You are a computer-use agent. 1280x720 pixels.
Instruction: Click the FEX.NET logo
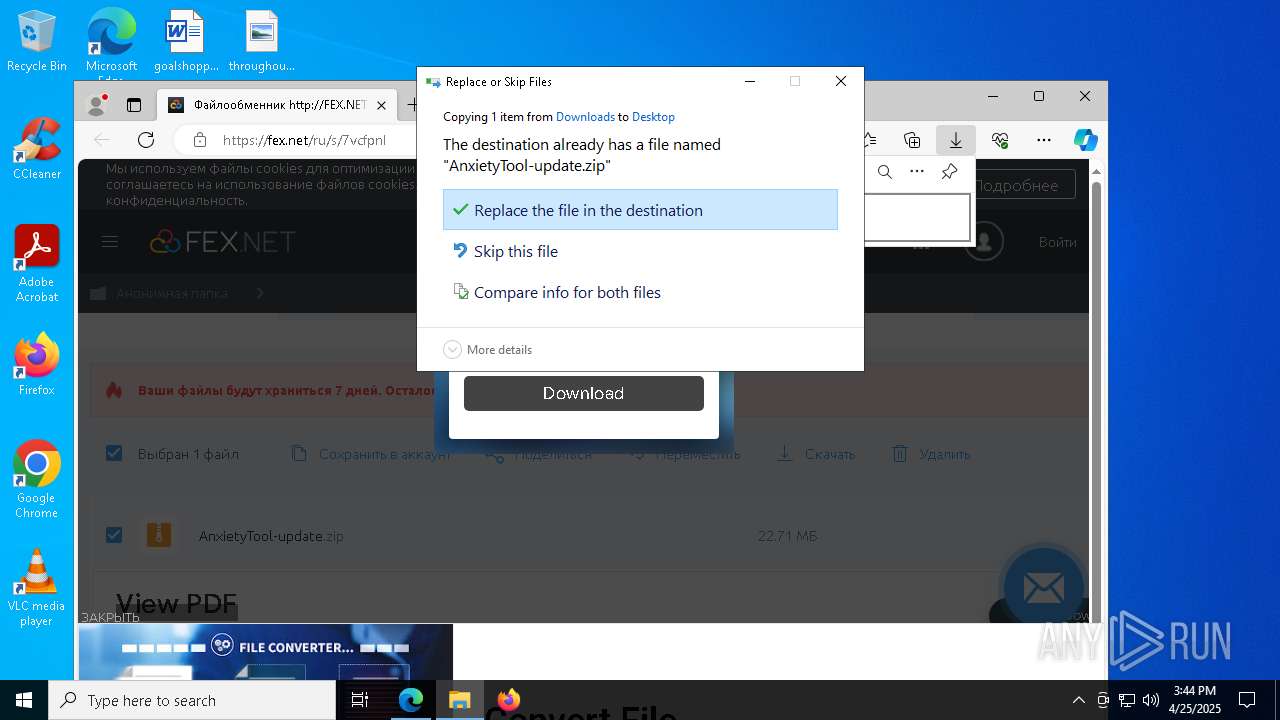[x=223, y=242]
